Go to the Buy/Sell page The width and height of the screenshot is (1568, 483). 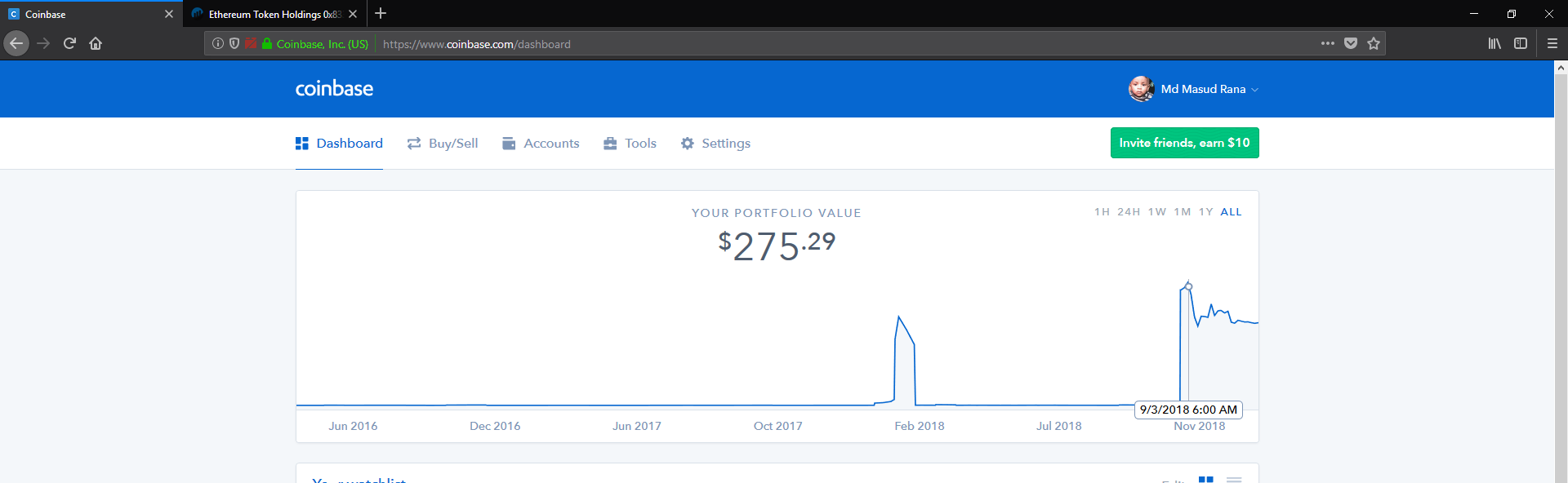click(443, 143)
